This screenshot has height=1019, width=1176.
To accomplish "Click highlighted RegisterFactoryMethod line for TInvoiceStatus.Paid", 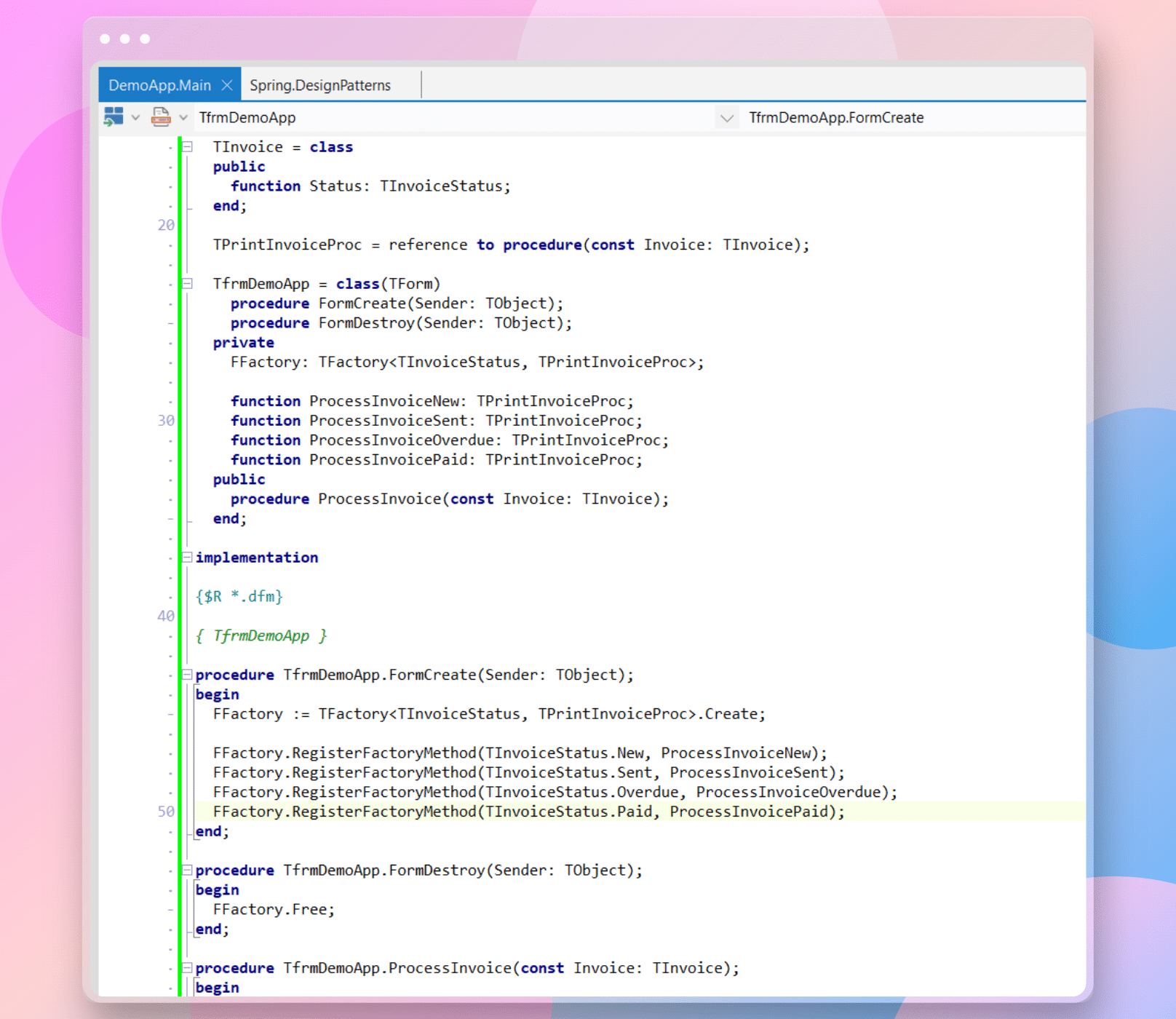I will coord(529,811).
